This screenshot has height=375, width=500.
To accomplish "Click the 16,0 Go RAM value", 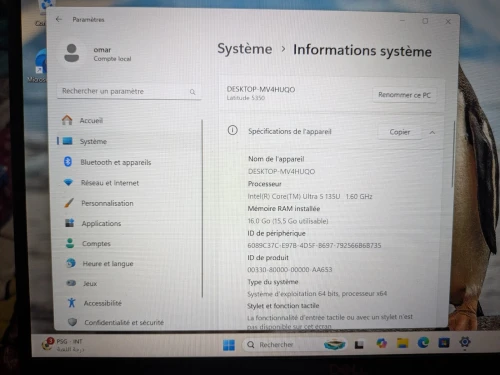I will 288,221.
